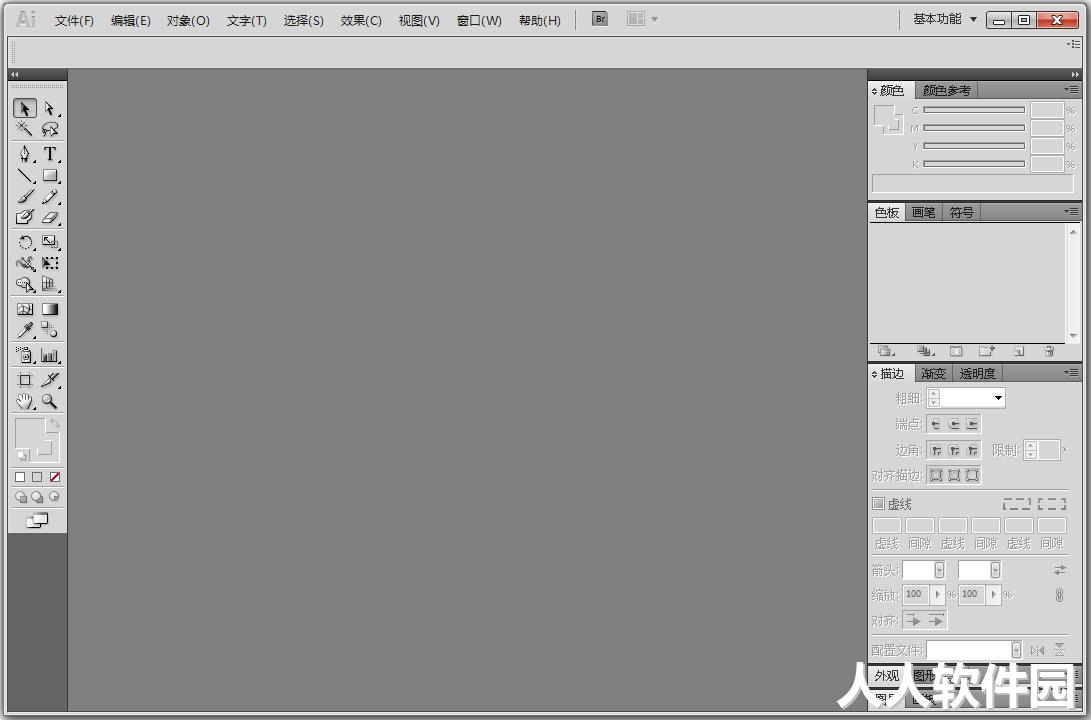Screen dimensions: 1091x720
Task: Select the Blend tool
Action: point(49,330)
